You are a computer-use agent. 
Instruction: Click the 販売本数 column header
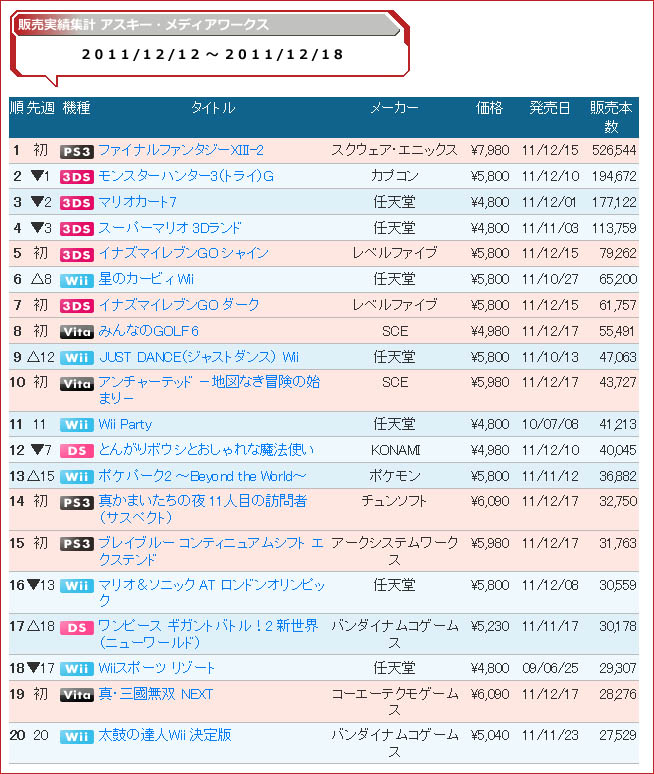tap(611, 117)
